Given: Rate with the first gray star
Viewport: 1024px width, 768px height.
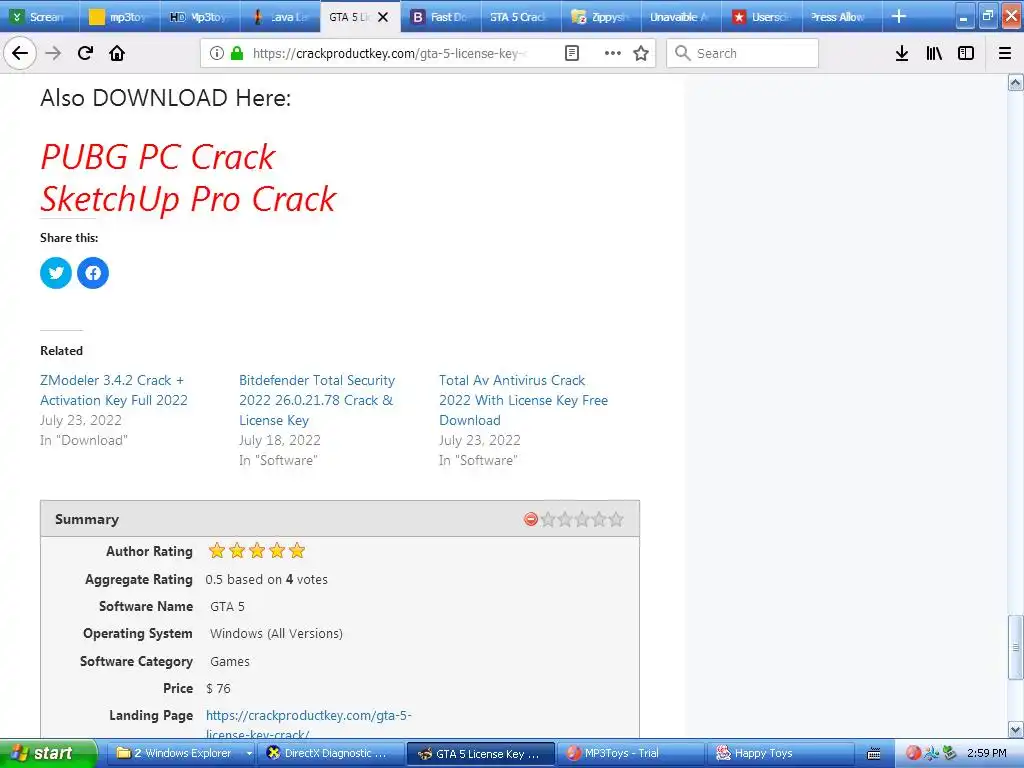Looking at the screenshot, I should [x=548, y=519].
